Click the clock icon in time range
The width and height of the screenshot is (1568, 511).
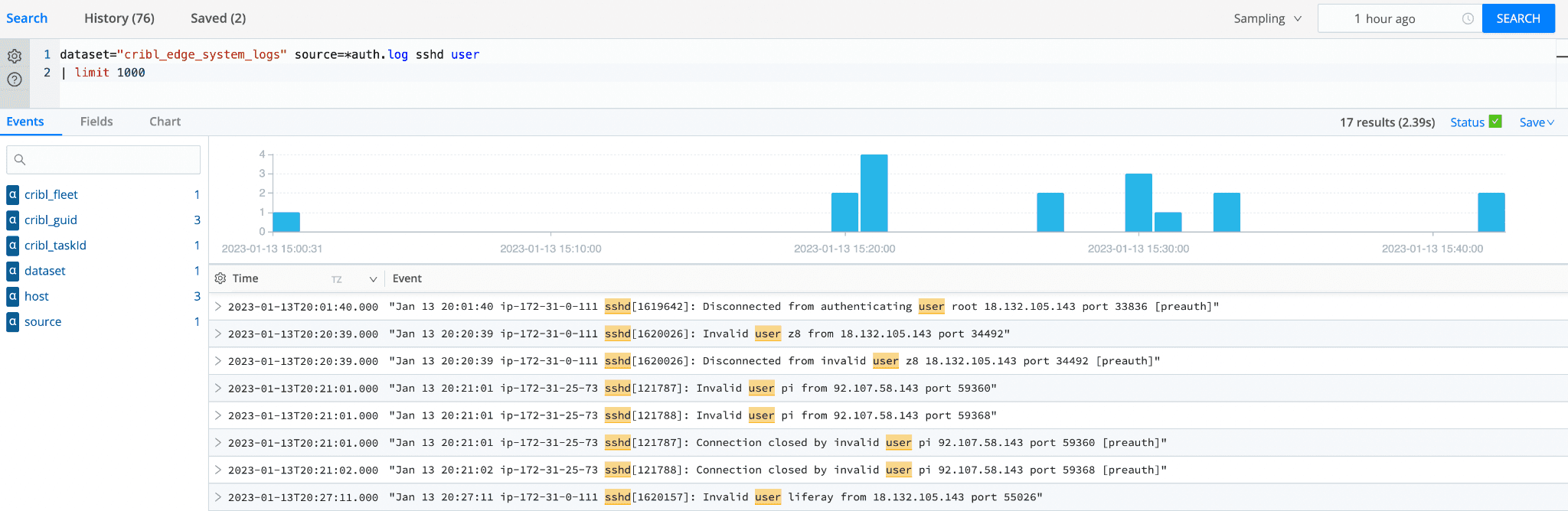click(x=1467, y=18)
